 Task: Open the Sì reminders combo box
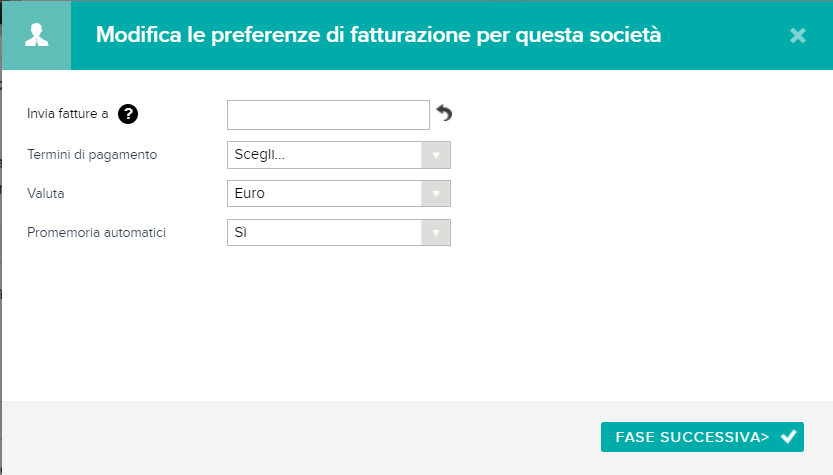coord(338,233)
